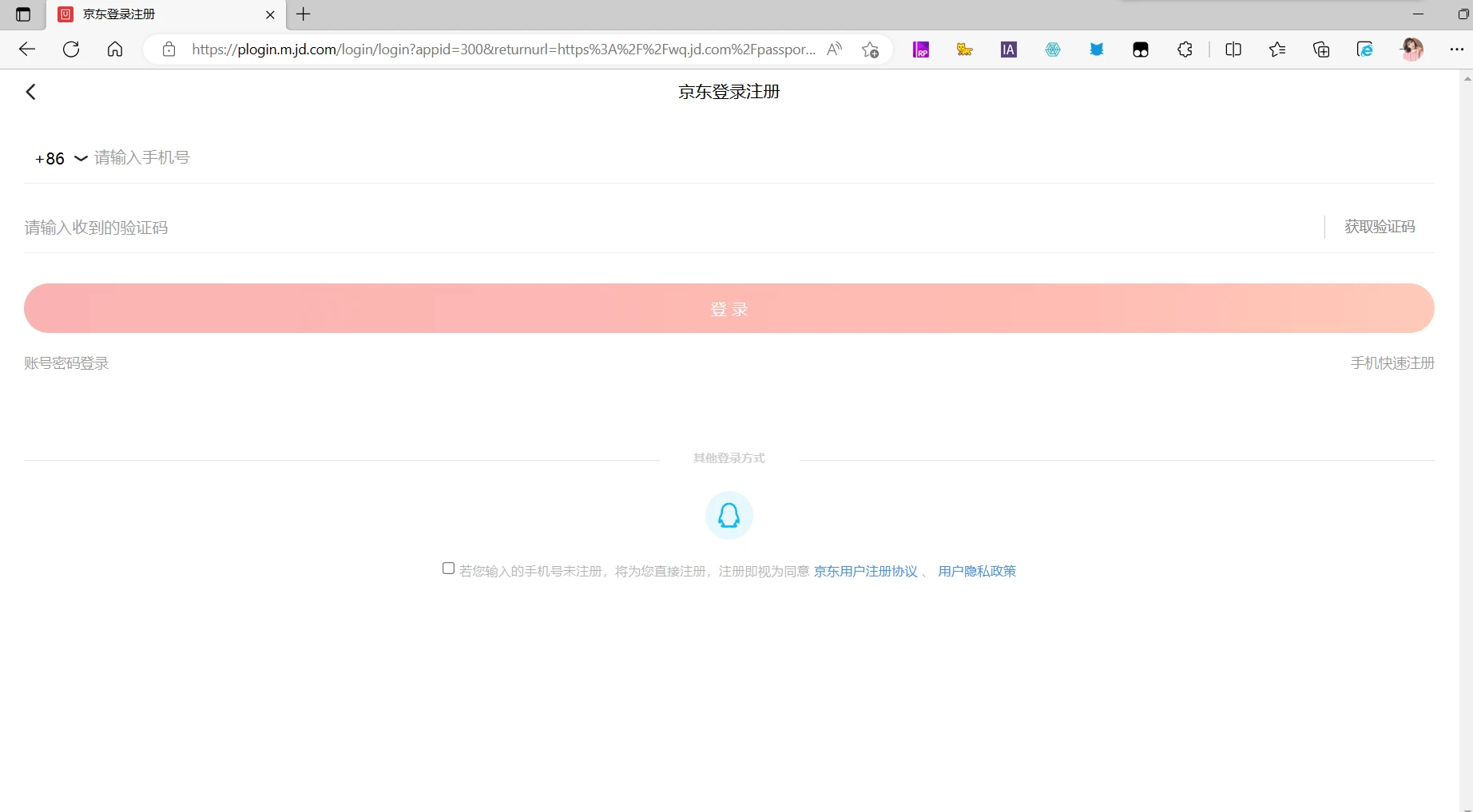Add this page to favorites star

click(x=870, y=50)
